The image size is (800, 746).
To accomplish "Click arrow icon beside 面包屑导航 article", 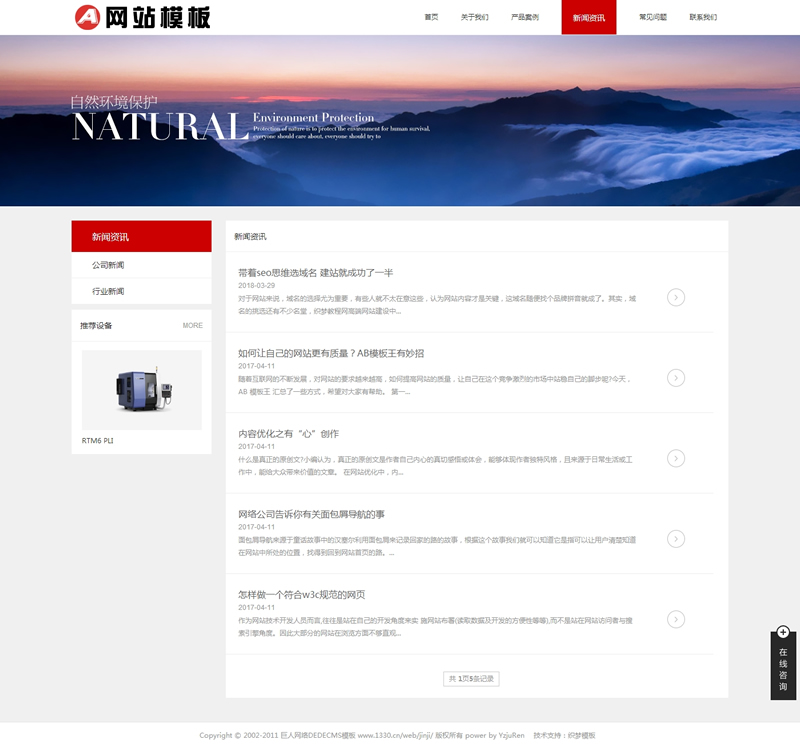I will (676, 538).
